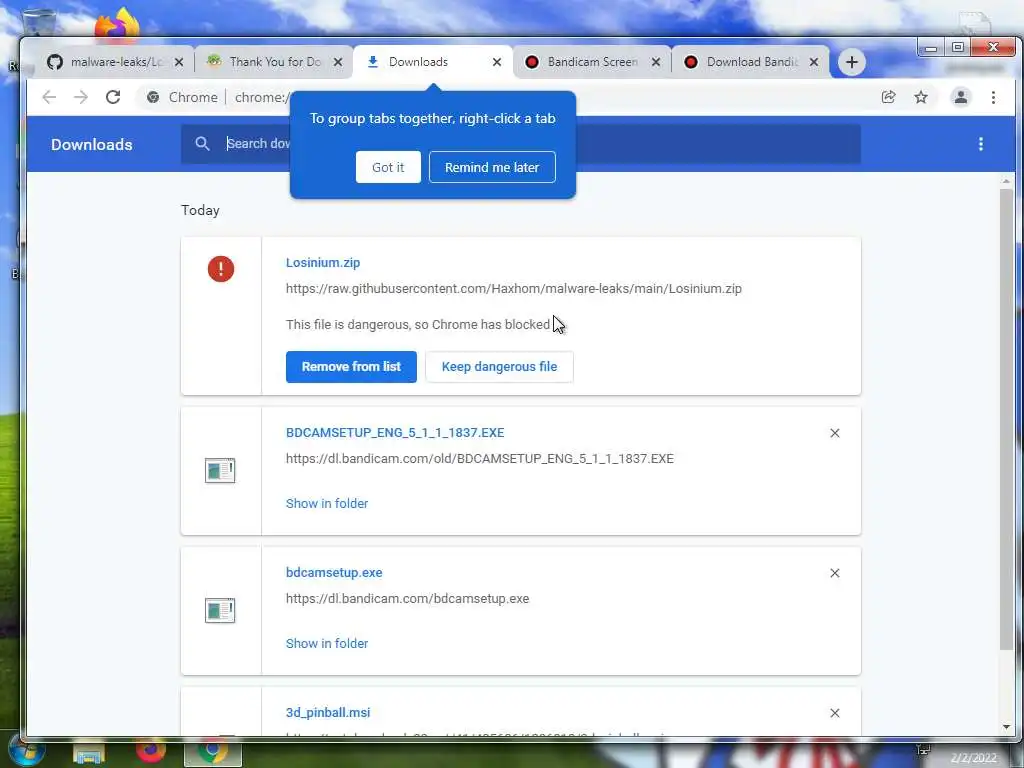Open BDCAMSETUP_ENG_5_1_1_1837.EXE download link
Viewport: 1024px width, 768px height.
394,433
